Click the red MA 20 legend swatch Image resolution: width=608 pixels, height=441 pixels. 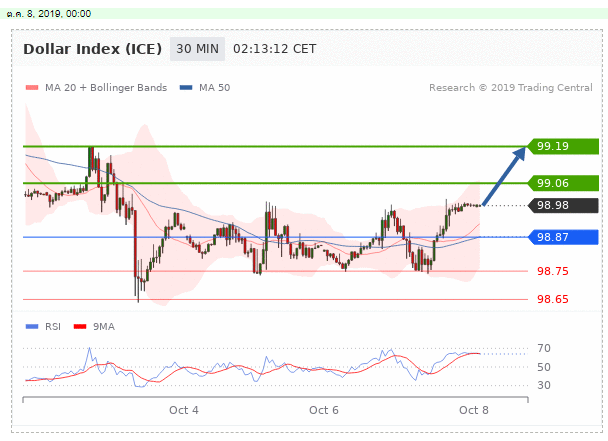[x=32, y=88]
